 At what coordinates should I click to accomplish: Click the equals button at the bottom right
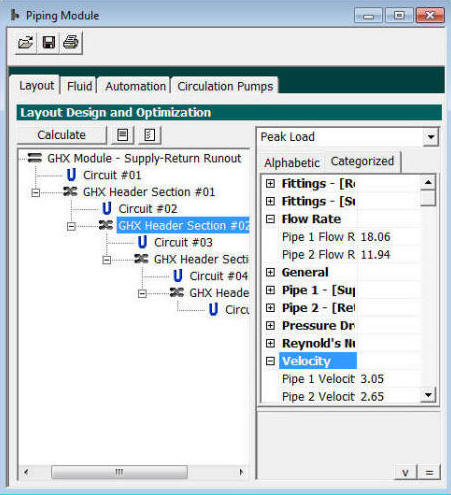point(429,472)
